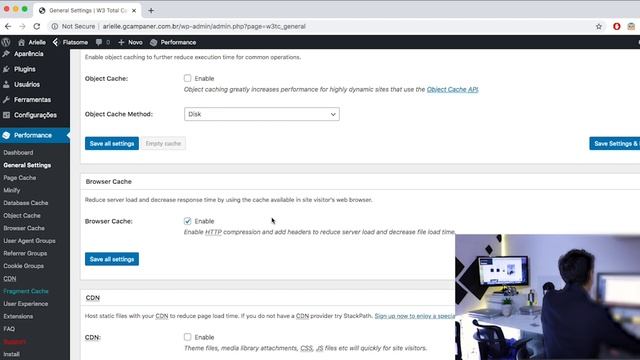
Task: Open the WordPress logo menu
Action: tap(6, 42)
